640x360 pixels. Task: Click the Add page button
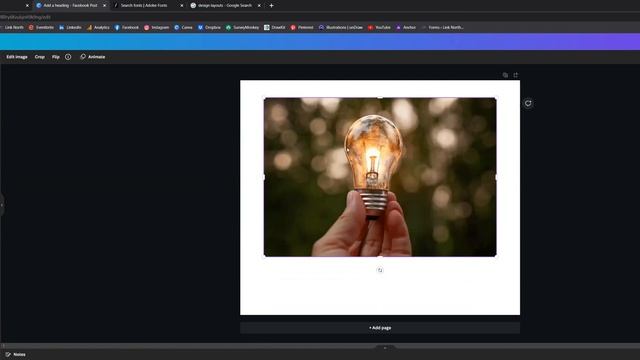tap(380, 328)
